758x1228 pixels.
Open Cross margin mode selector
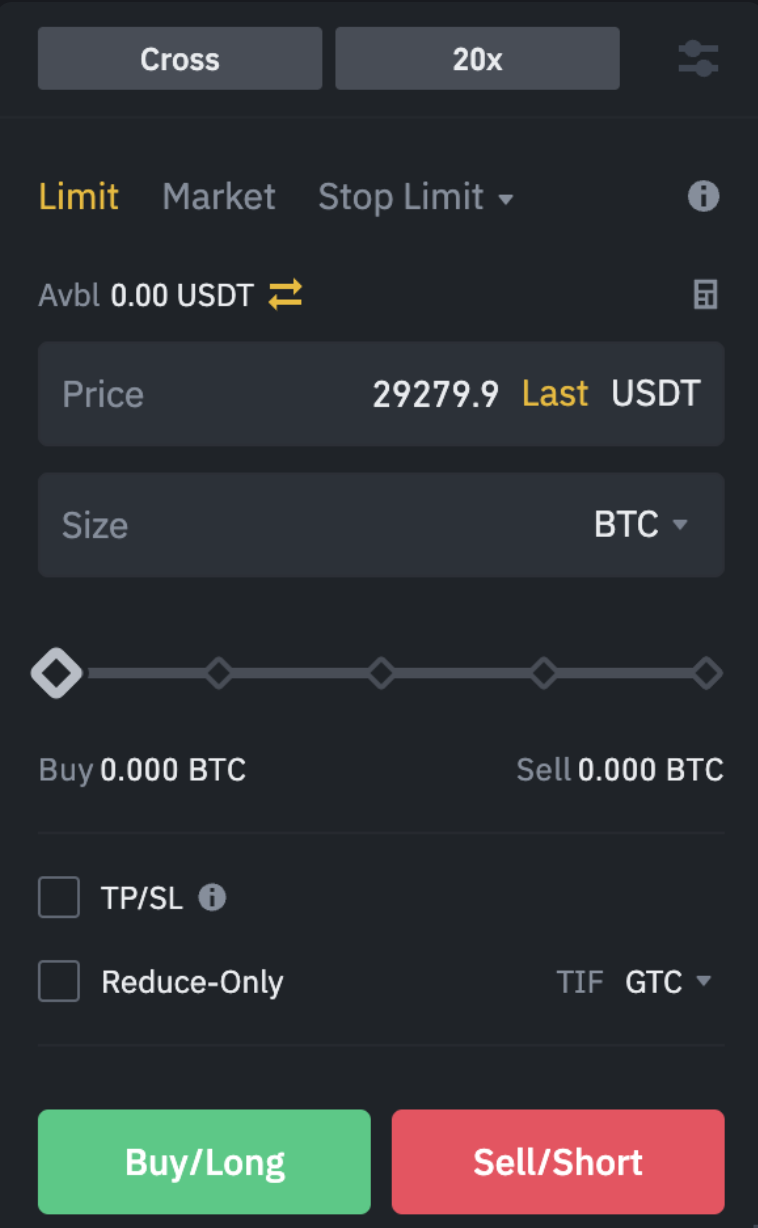tap(180, 59)
